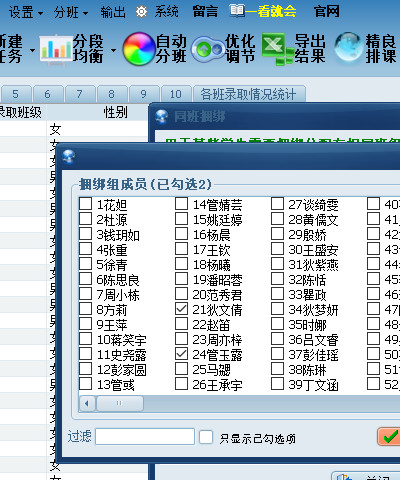Uncheck the box for 21狄文倩
400x480 pixels.
tap(181, 309)
